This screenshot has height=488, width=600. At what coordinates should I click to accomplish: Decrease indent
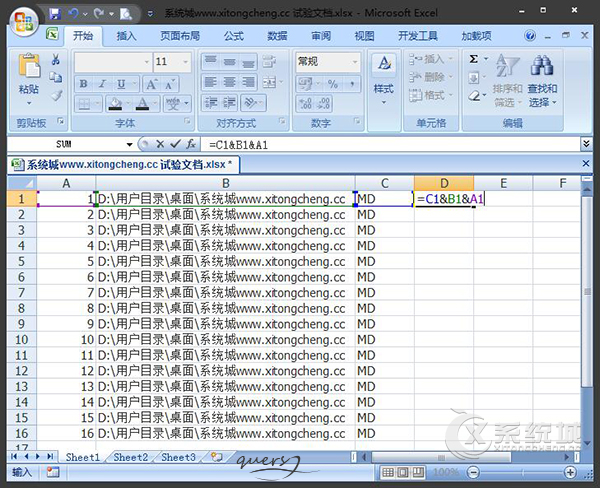pos(210,103)
